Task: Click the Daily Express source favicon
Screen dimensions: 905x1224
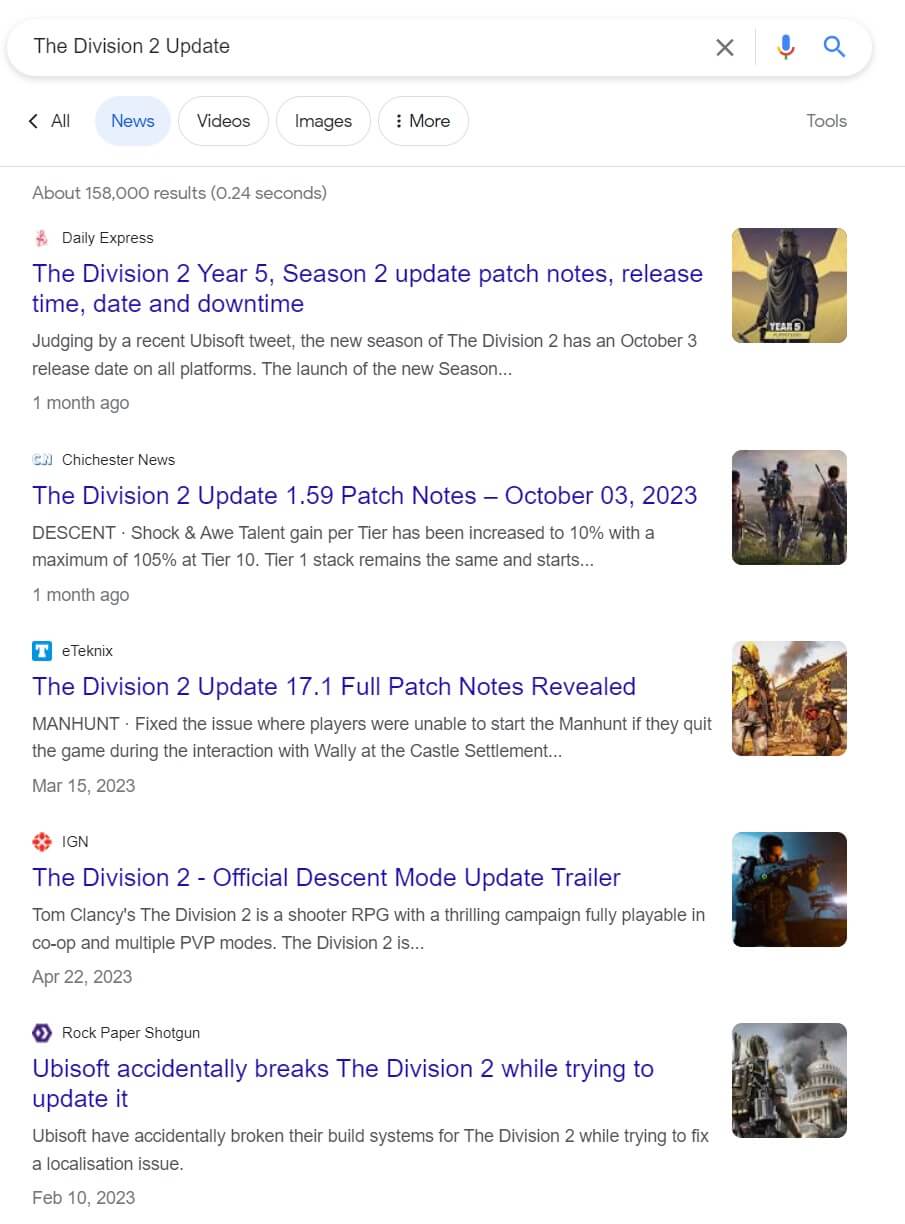Action: pyautogui.click(x=42, y=238)
